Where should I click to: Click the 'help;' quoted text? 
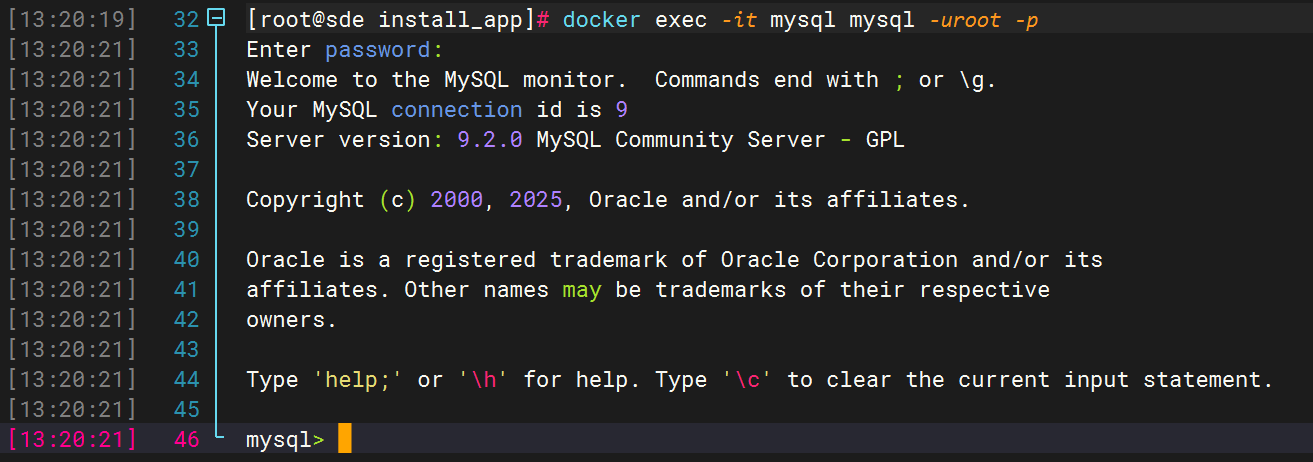click(358, 379)
